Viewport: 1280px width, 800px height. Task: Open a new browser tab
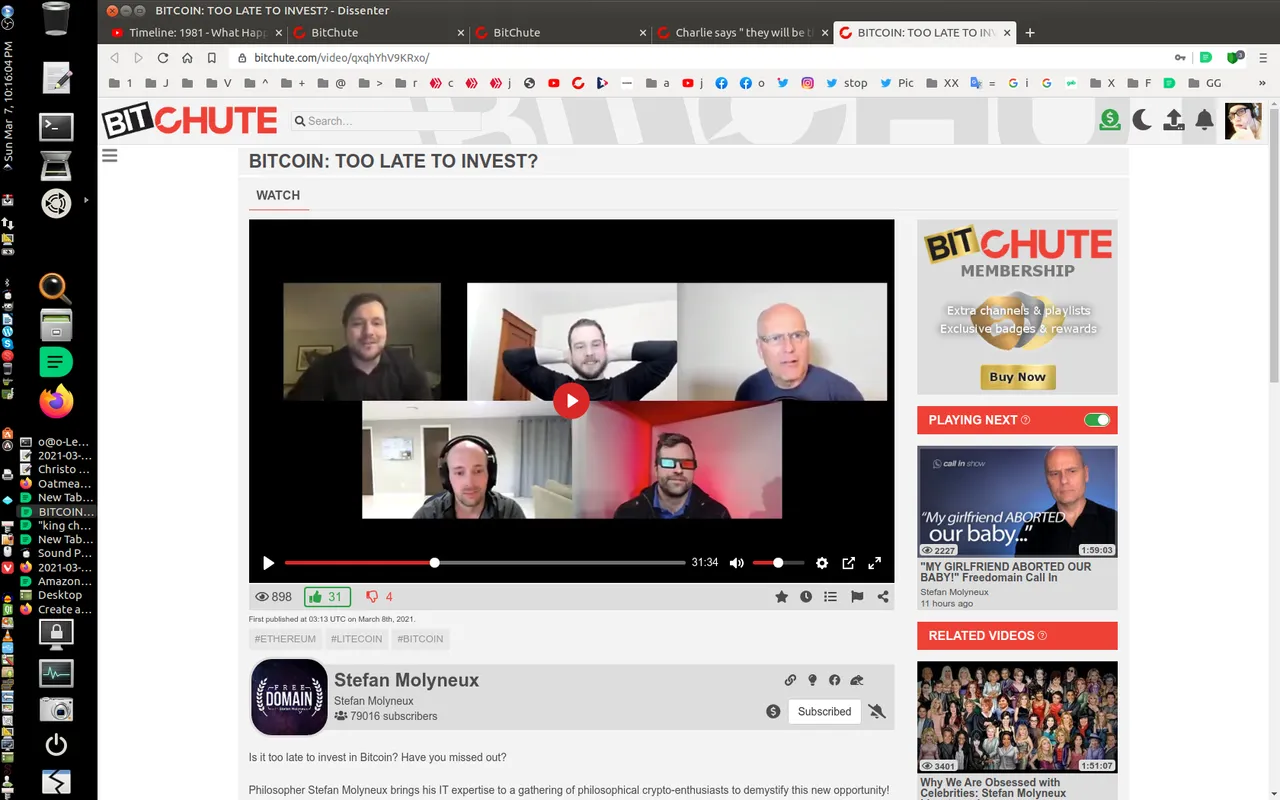[1030, 32]
